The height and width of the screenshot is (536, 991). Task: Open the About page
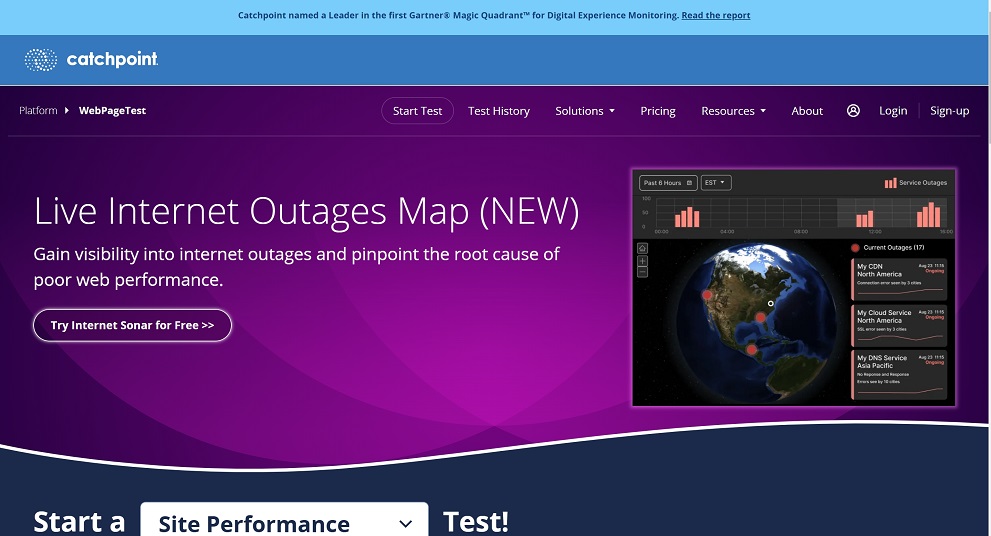coord(807,111)
